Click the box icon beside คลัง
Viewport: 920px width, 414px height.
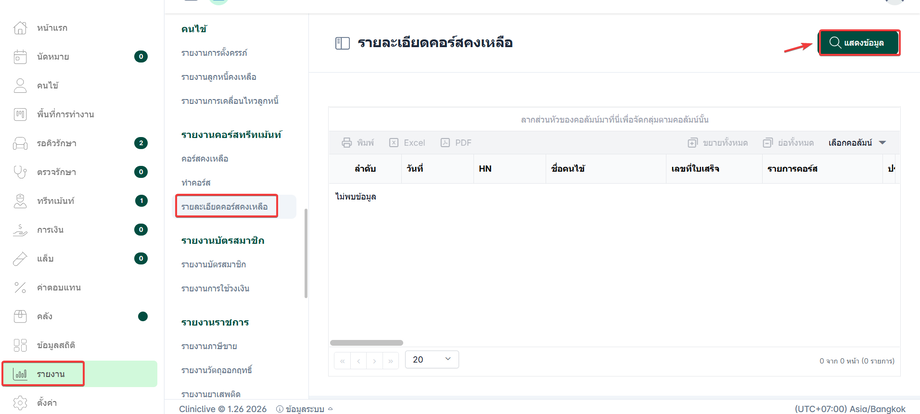pyautogui.click(x=21, y=316)
